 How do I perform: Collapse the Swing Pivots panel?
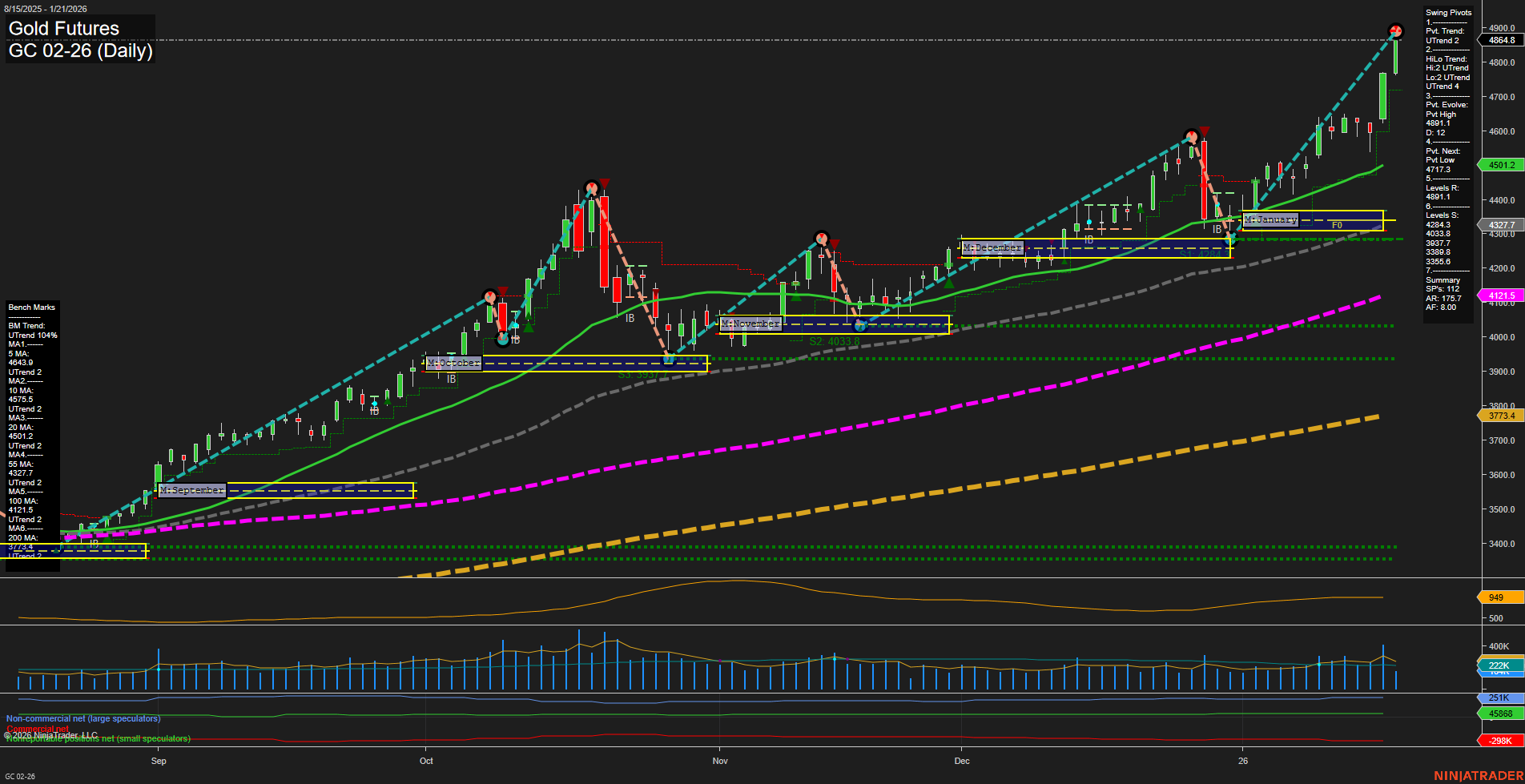tap(1448, 12)
